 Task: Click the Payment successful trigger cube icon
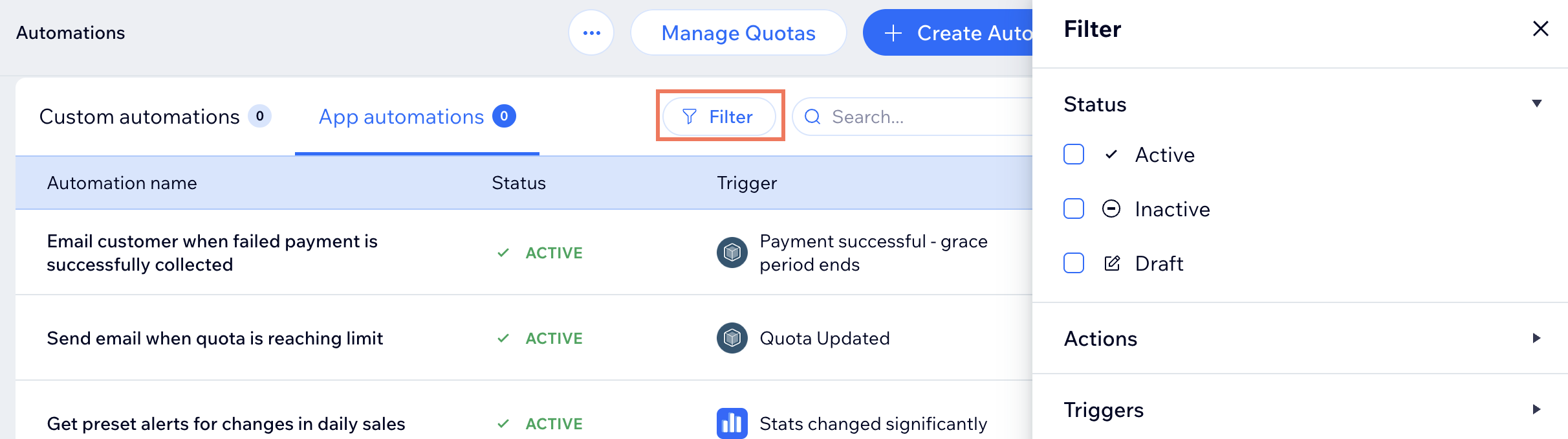732,253
